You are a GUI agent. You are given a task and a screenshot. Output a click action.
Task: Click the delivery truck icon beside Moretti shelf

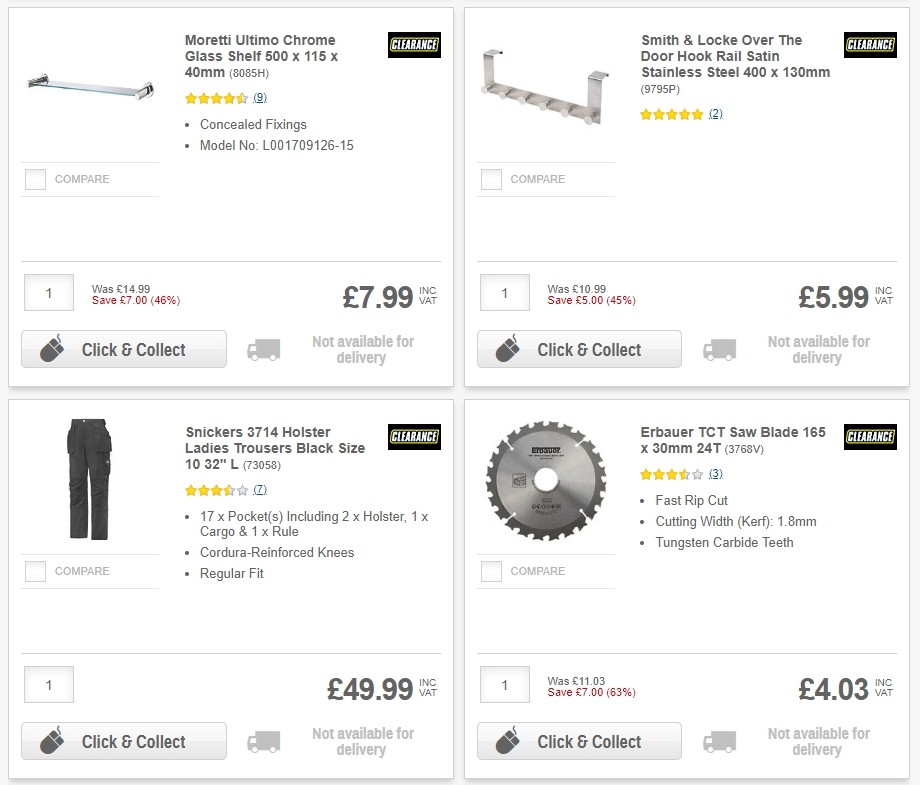[264, 349]
